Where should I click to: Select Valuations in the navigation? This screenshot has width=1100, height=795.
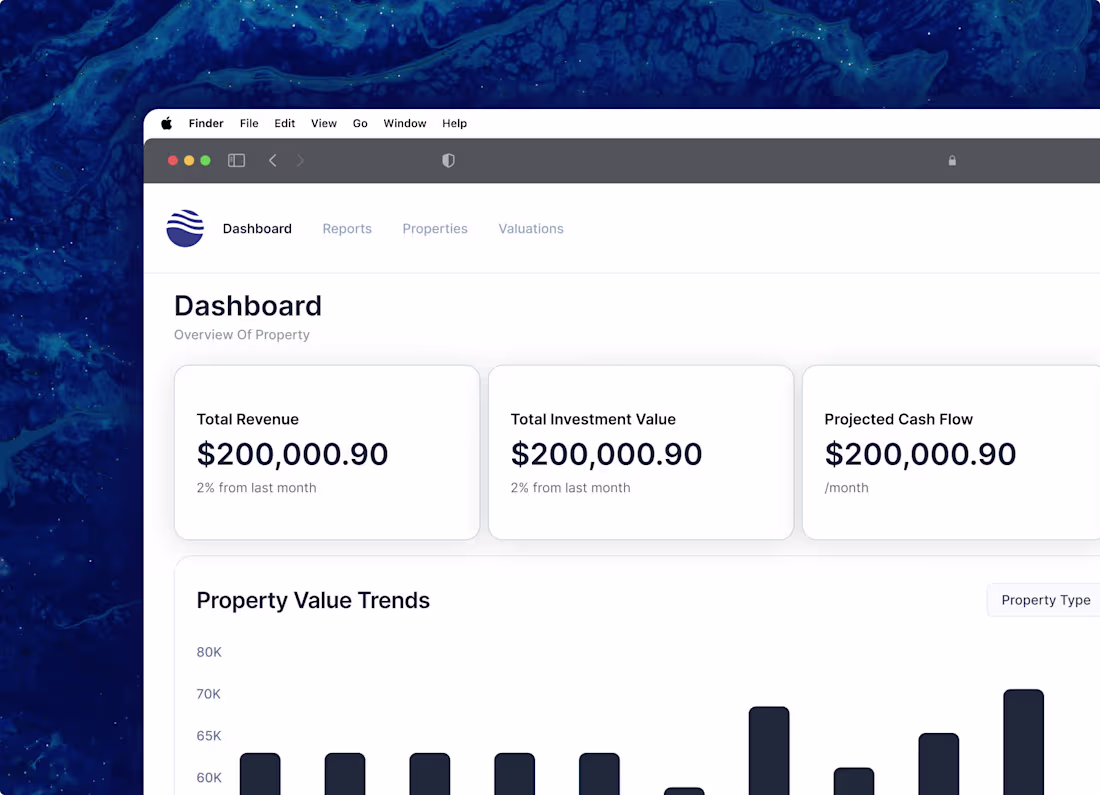click(x=531, y=228)
